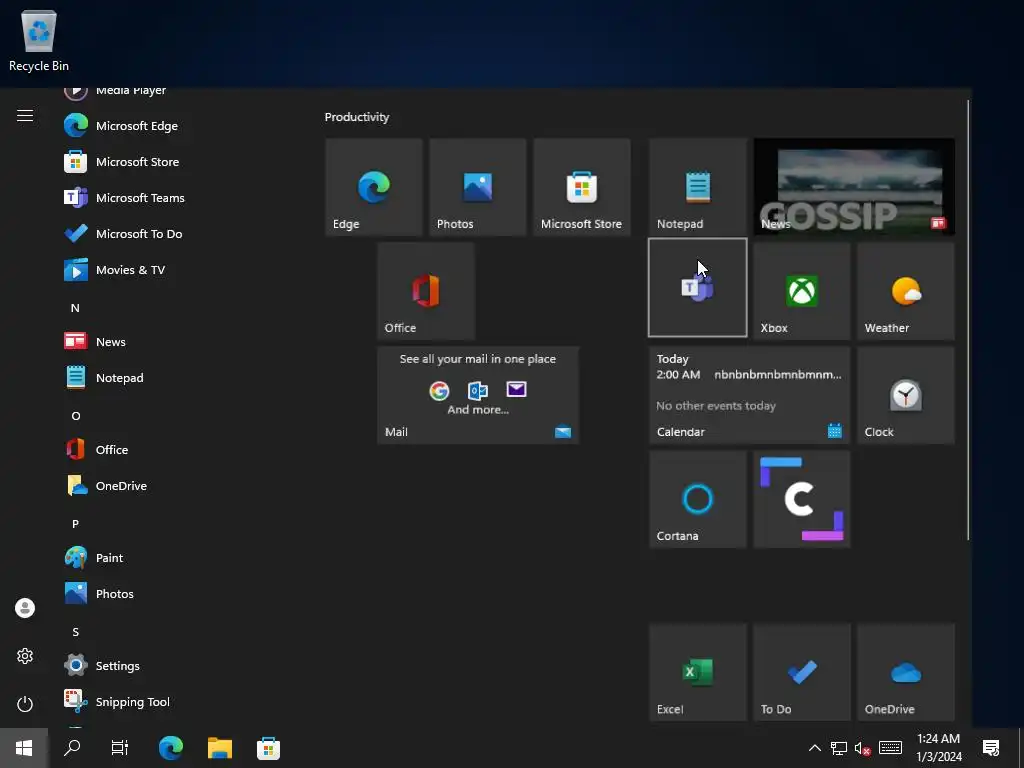This screenshot has height=768, width=1024.
Task: Open the Action Center notifications
Action: [x=991, y=748]
